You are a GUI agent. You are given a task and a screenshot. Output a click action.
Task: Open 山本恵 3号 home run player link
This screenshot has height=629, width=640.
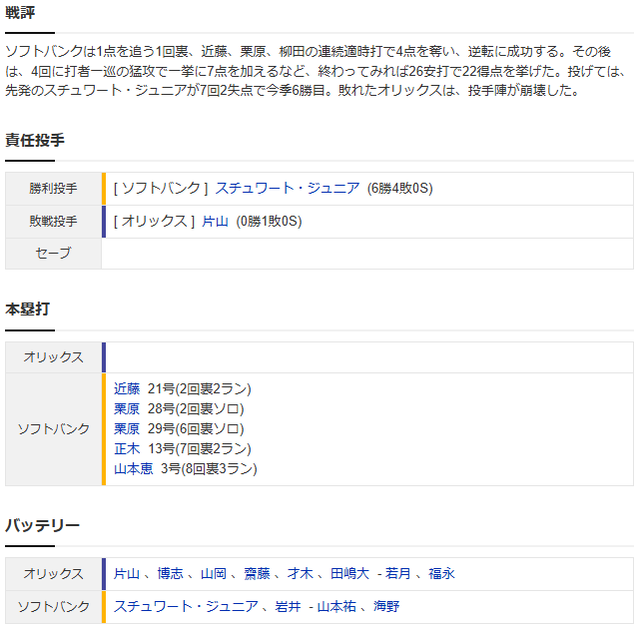click(133, 469)
